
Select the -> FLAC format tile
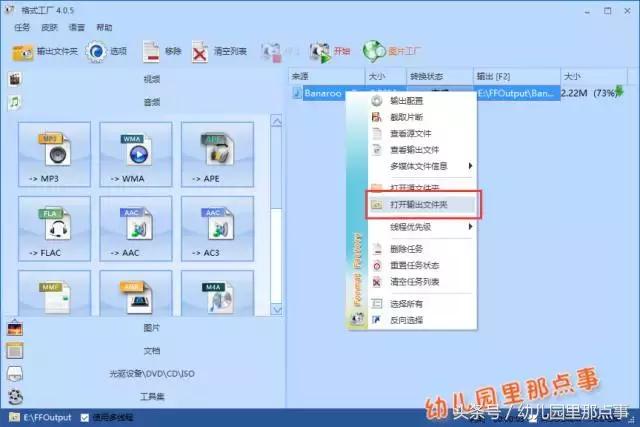tap(54, 229)
